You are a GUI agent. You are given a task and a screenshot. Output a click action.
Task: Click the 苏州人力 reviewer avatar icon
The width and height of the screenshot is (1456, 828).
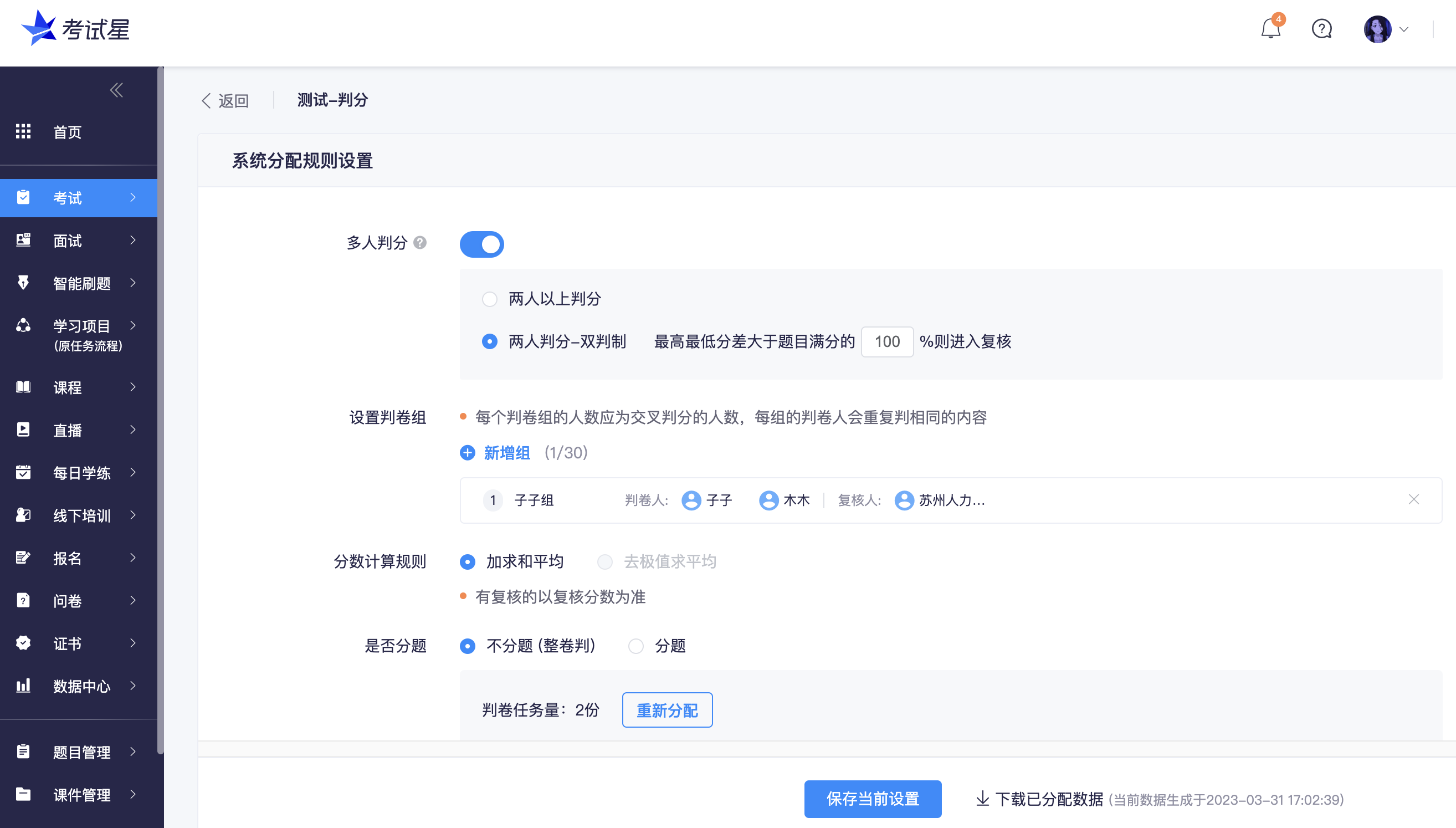(x=904, y=500)
